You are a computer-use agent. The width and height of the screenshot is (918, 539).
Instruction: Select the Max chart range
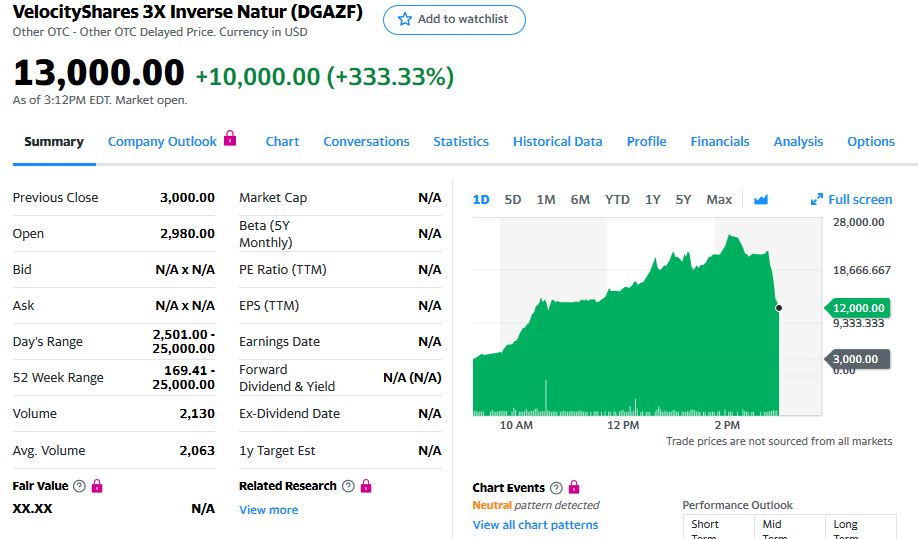pos(719,200)
